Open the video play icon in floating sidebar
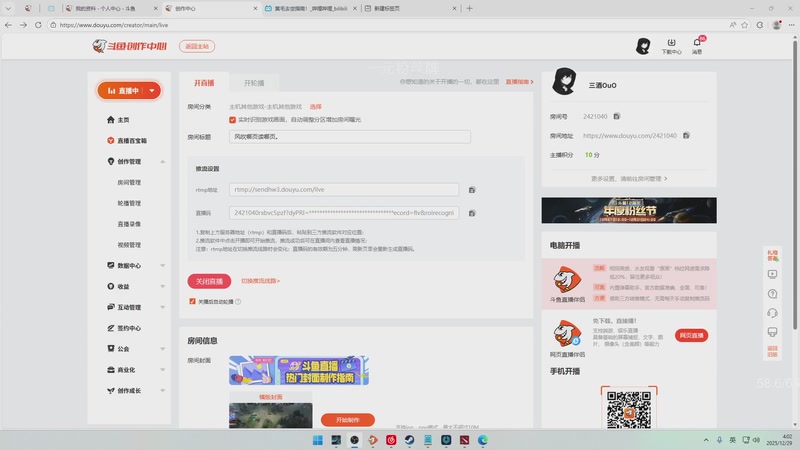This screenshot has width=800, height=450. tap(772, 274)
